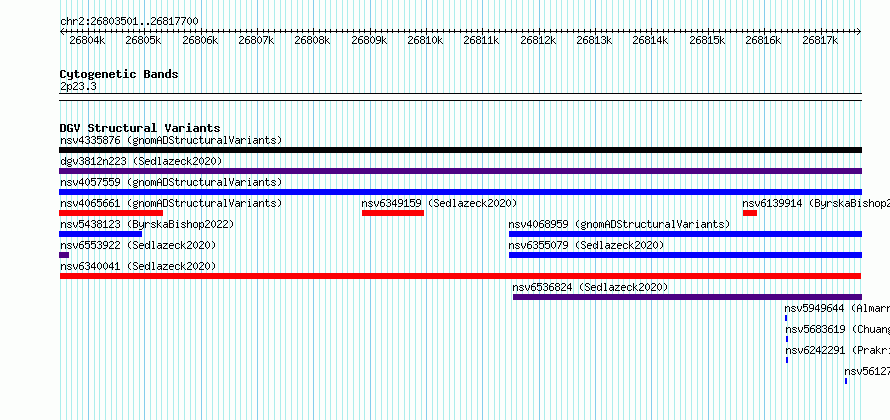Image resolution: width=890 pixels, height=420 pixels.
Task: Open the nsv5683619 variant label
Action: (837, 329)
